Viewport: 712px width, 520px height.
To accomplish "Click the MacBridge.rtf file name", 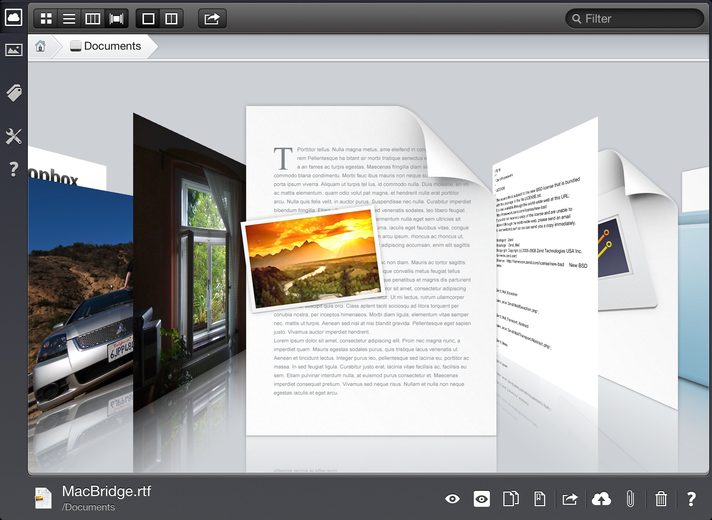I will [106, 491].
